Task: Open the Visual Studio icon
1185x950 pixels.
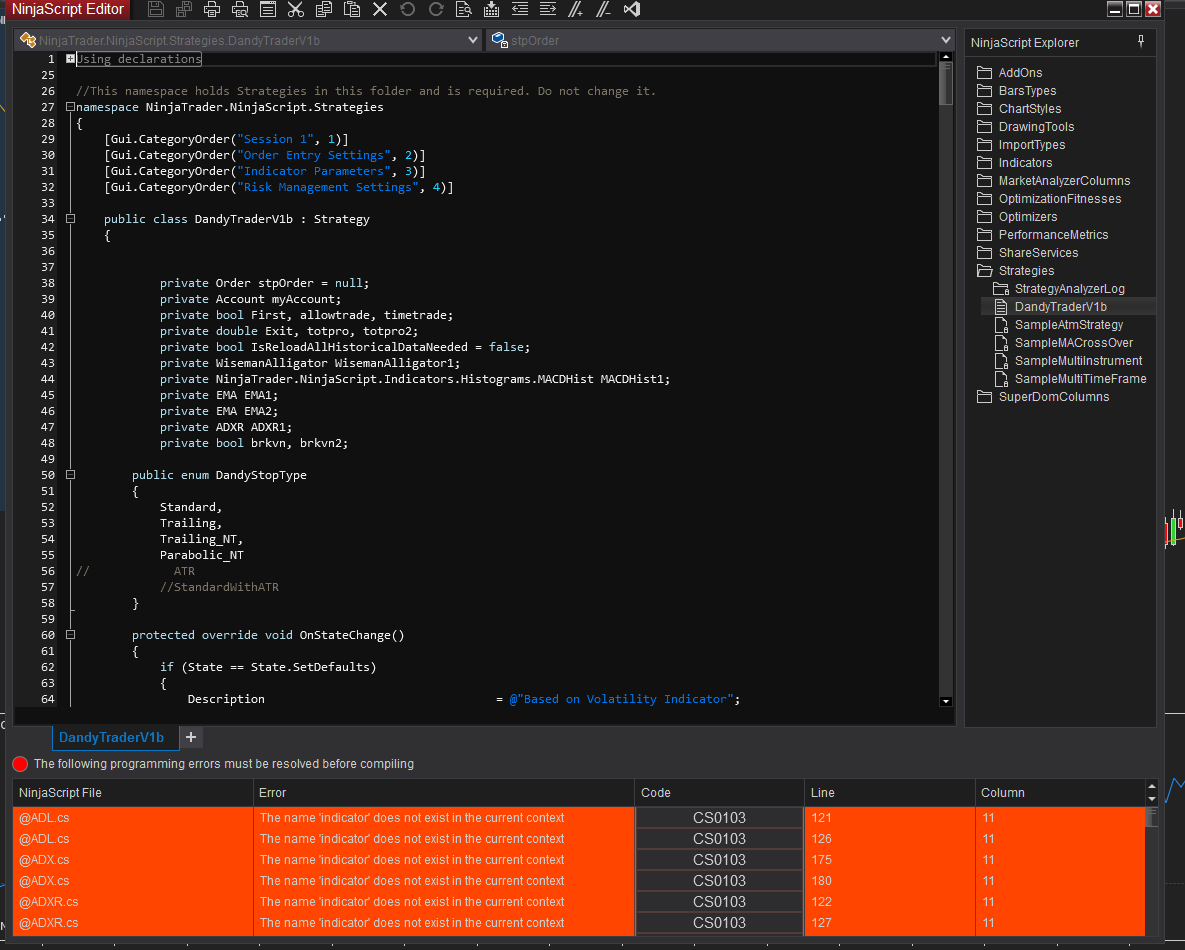Action: pyautogui.click(x=631, y=10)
